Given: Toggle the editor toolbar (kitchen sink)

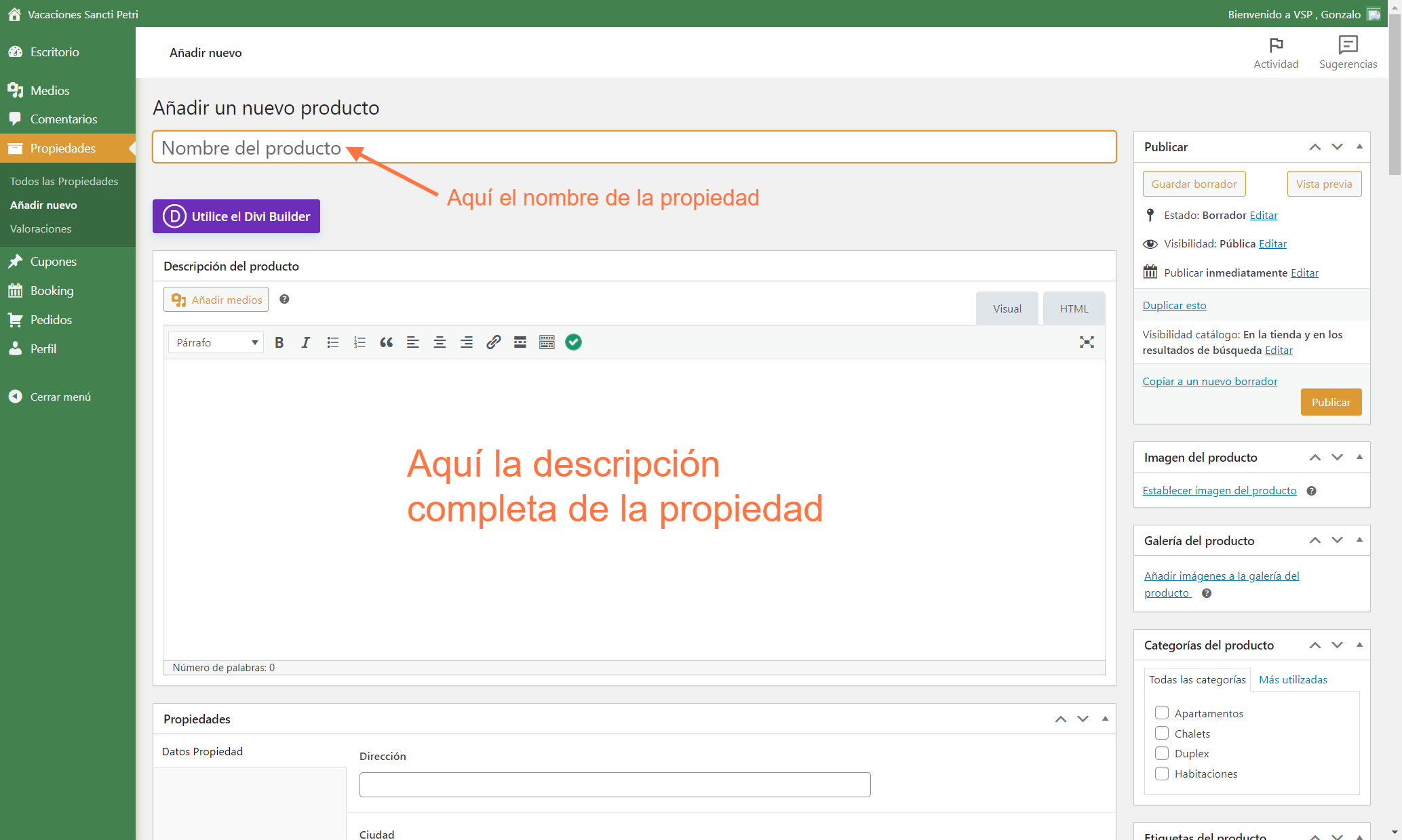Looking at the screenshot, I should [547, 342].
